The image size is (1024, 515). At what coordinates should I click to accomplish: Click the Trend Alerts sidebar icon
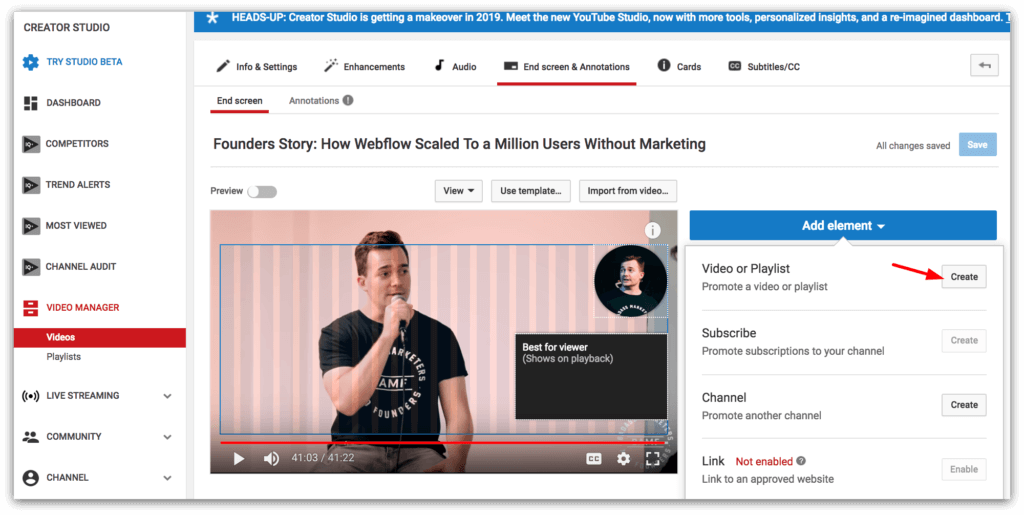coord(31,185)
